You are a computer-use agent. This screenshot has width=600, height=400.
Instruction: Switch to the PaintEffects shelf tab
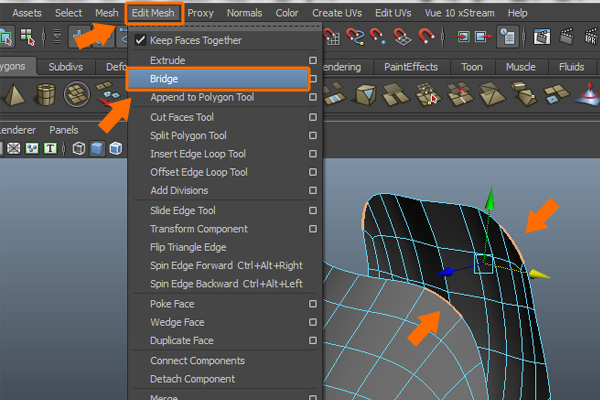(411, 67)
